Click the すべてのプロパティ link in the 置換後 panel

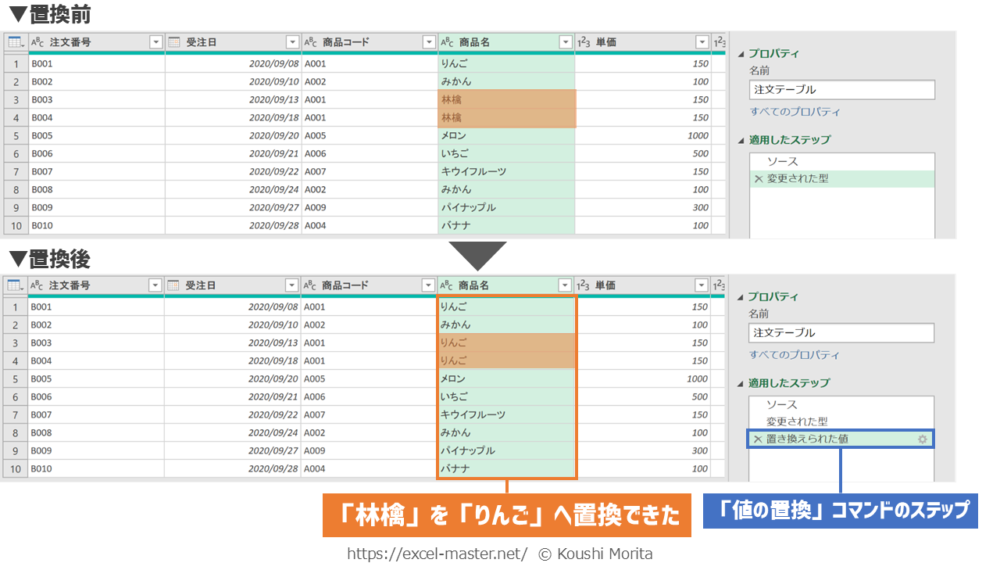pos(795,355)
